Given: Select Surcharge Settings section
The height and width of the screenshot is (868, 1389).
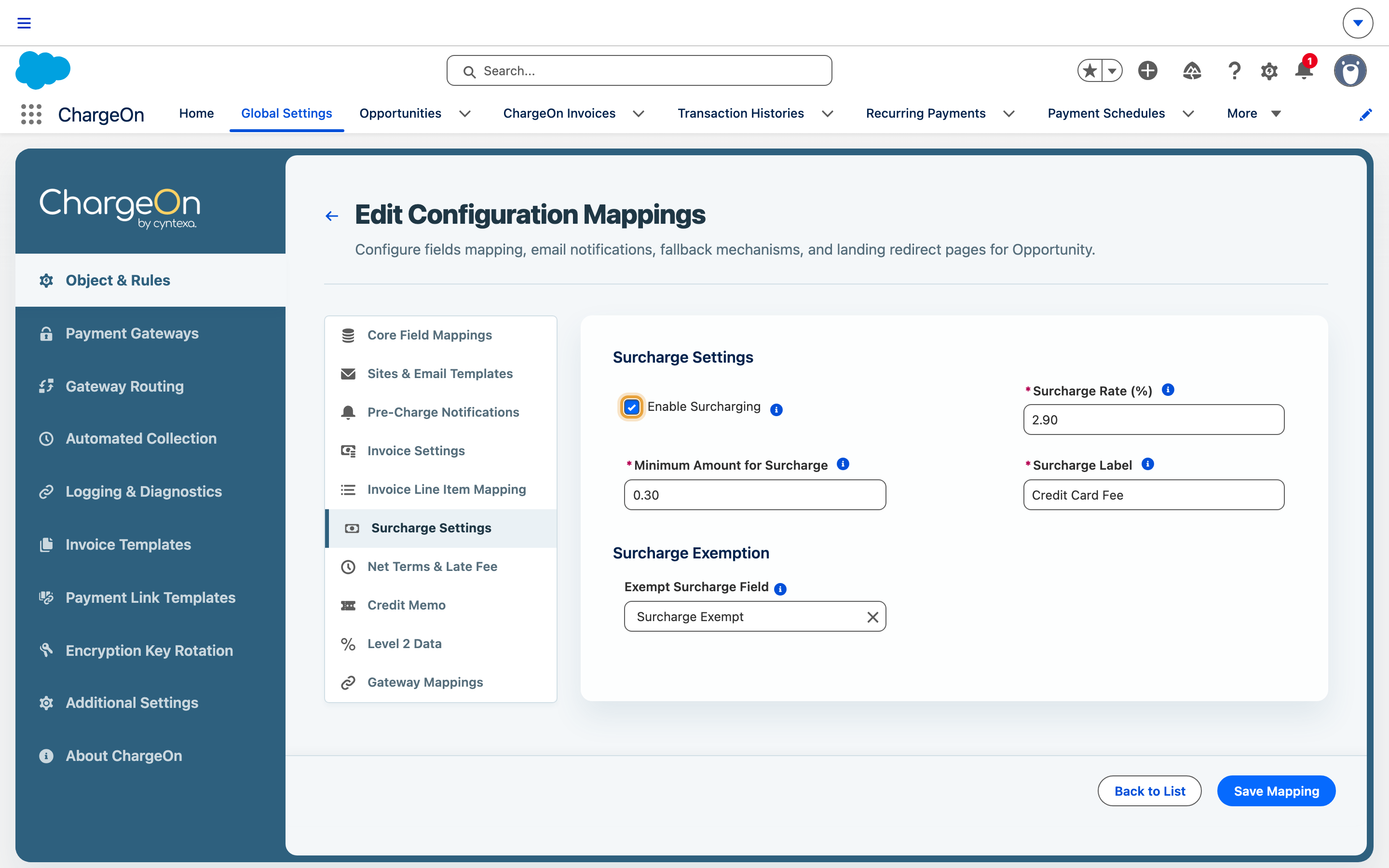Looking at the screenshot, I should (x=441, y=528).
